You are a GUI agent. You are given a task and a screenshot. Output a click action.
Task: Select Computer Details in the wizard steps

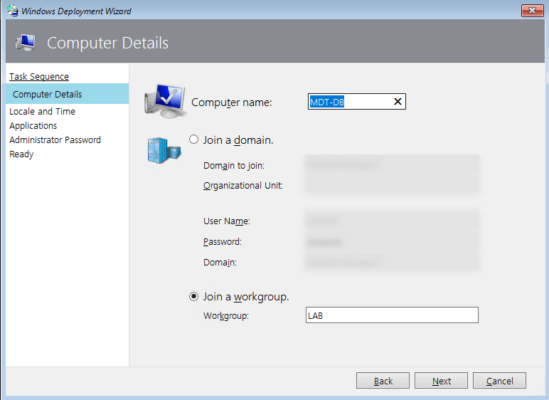pyautogui.click(x=67, y=94)
